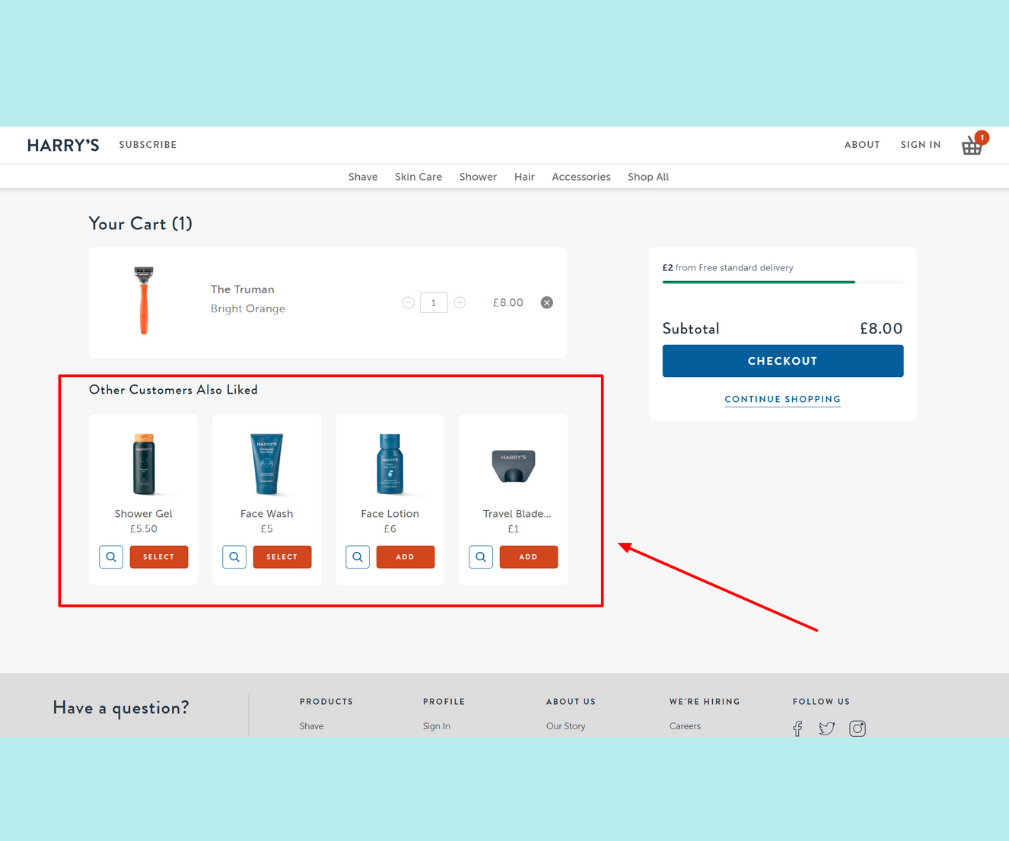Screen dimensions: 1009x841
Task: Open The Truman razor thumbnail
Action: pos(144,300)
